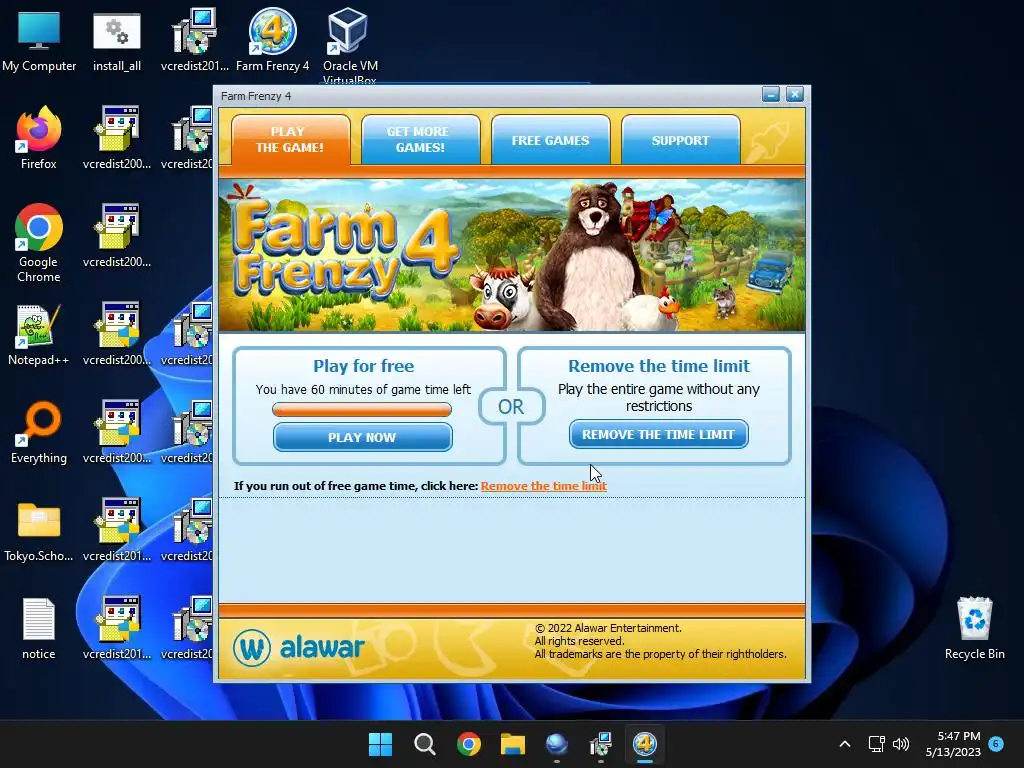Viewport: 1024px width, 768px height.
Task: Open taskbar Search
Action: coord(424,744)
